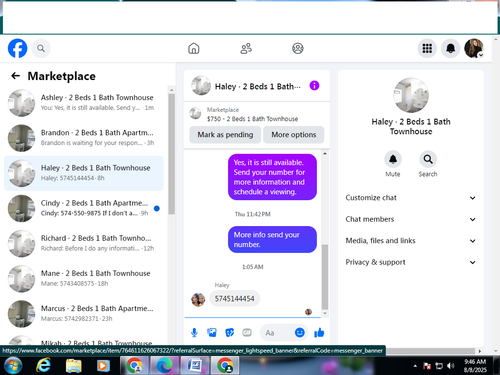Click the purple conversation info icon
Viewport: 500px width, 375px height.
(x=314, y=86)
